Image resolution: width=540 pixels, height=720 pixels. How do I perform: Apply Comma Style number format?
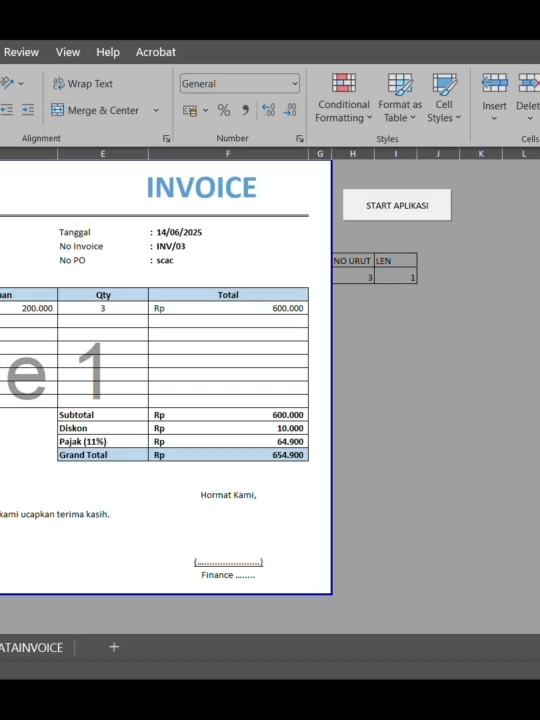[x=245, y=110]
